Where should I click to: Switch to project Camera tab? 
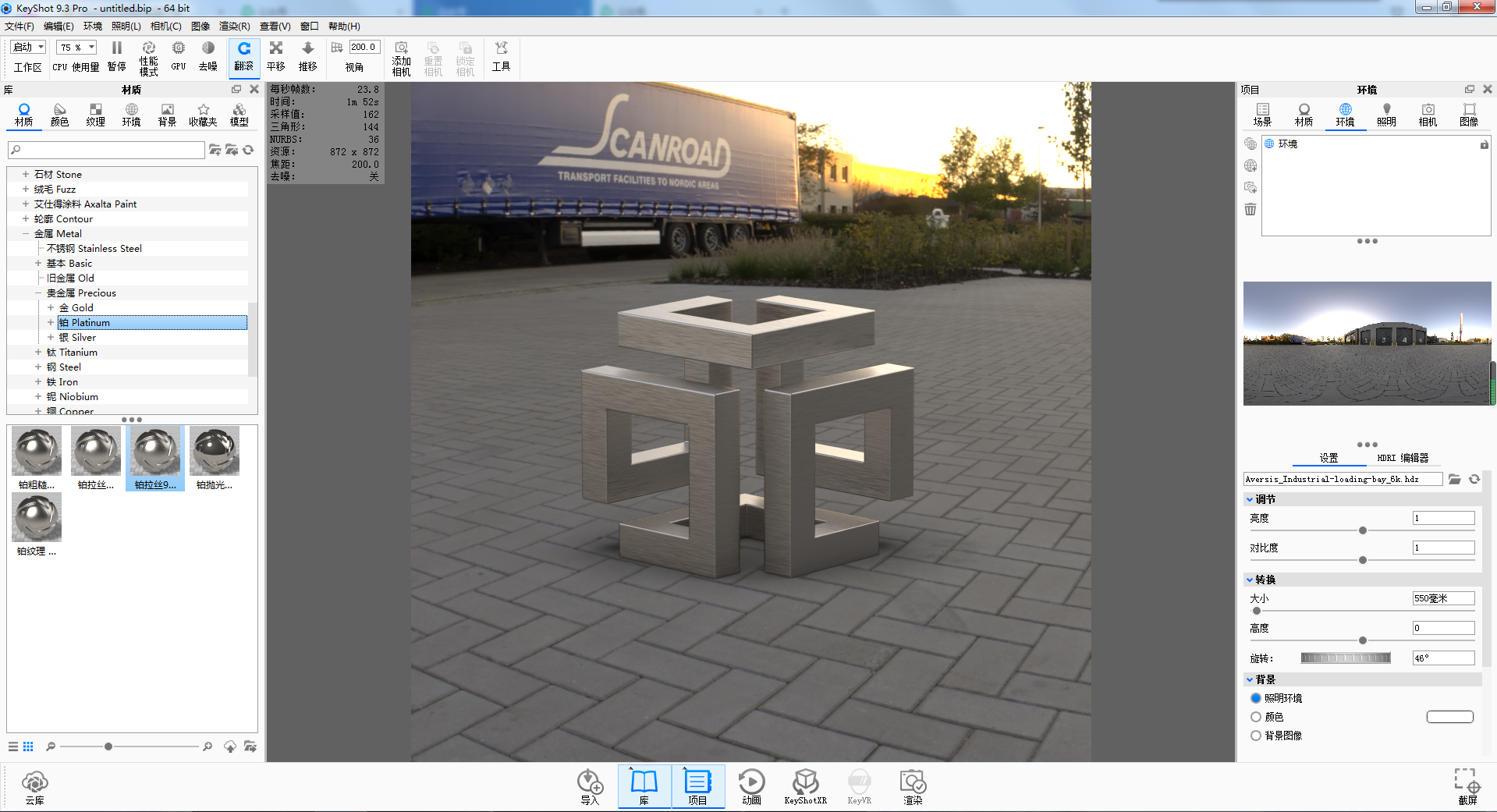(1428, 115)
